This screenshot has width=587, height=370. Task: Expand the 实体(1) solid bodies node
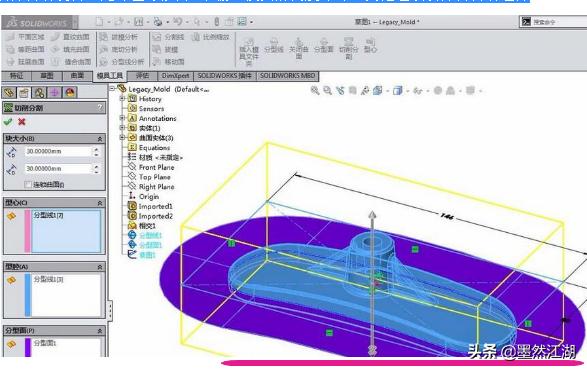click(x=122, y=128)
